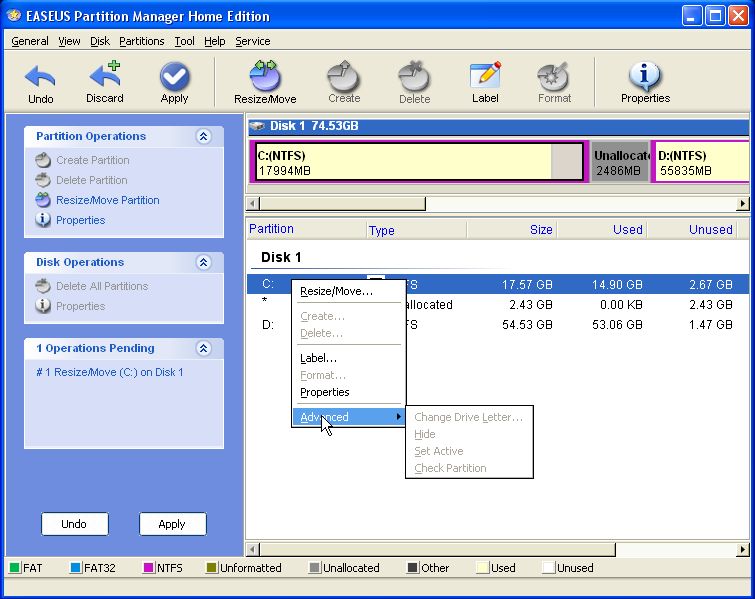Open the View menu
This screenshot has width=755, height=599.
click(x=69, y=41)
